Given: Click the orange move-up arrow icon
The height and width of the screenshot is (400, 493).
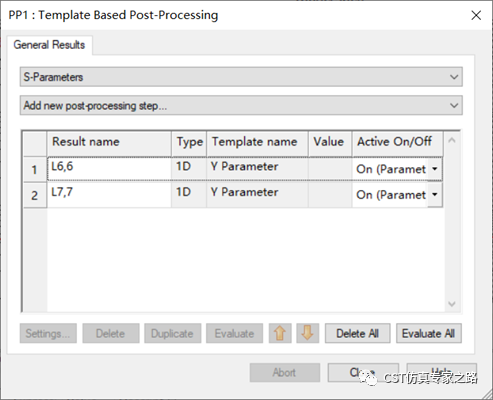Looking at the screenshot, I should point(280,333).
